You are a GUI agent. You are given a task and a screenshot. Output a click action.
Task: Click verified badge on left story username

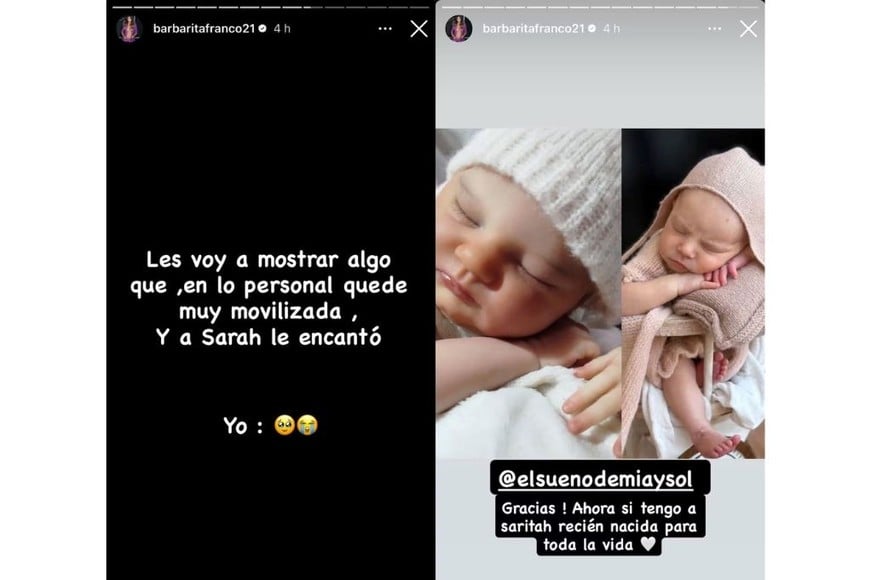point(262,28)
